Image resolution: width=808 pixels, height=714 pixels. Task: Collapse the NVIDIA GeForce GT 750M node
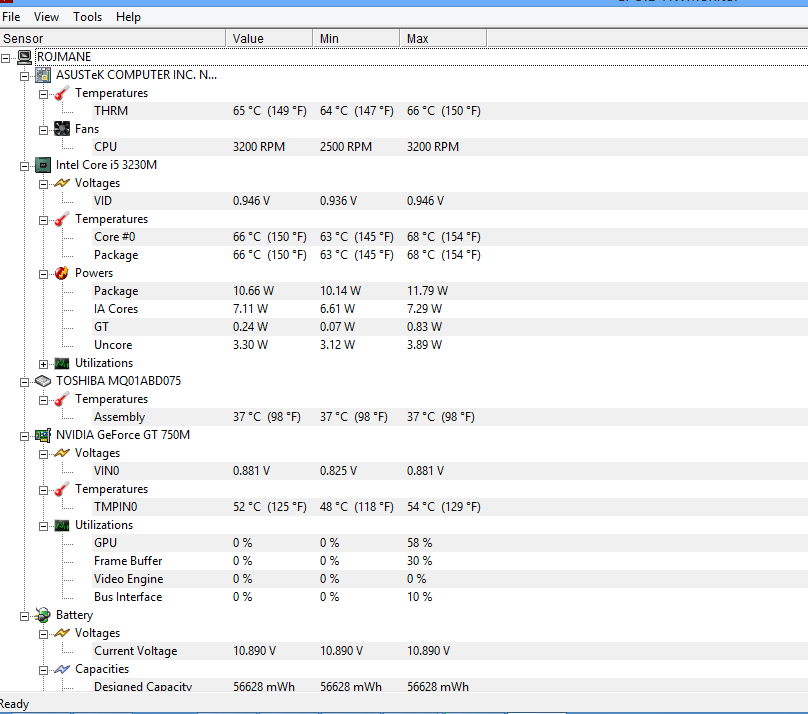coord(24,436)
